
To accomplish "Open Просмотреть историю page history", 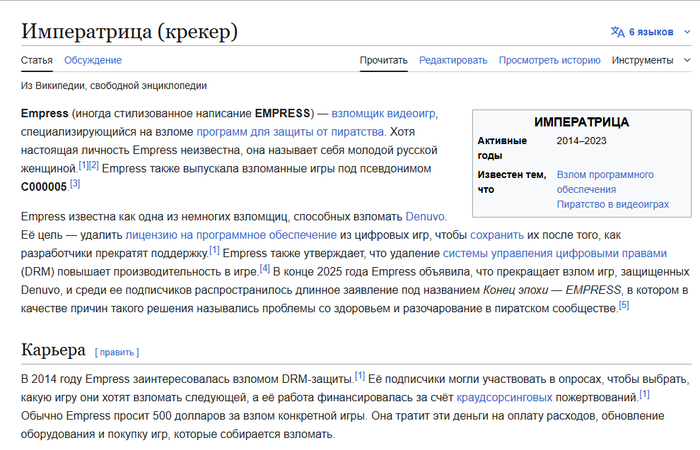I will point(549,60).
